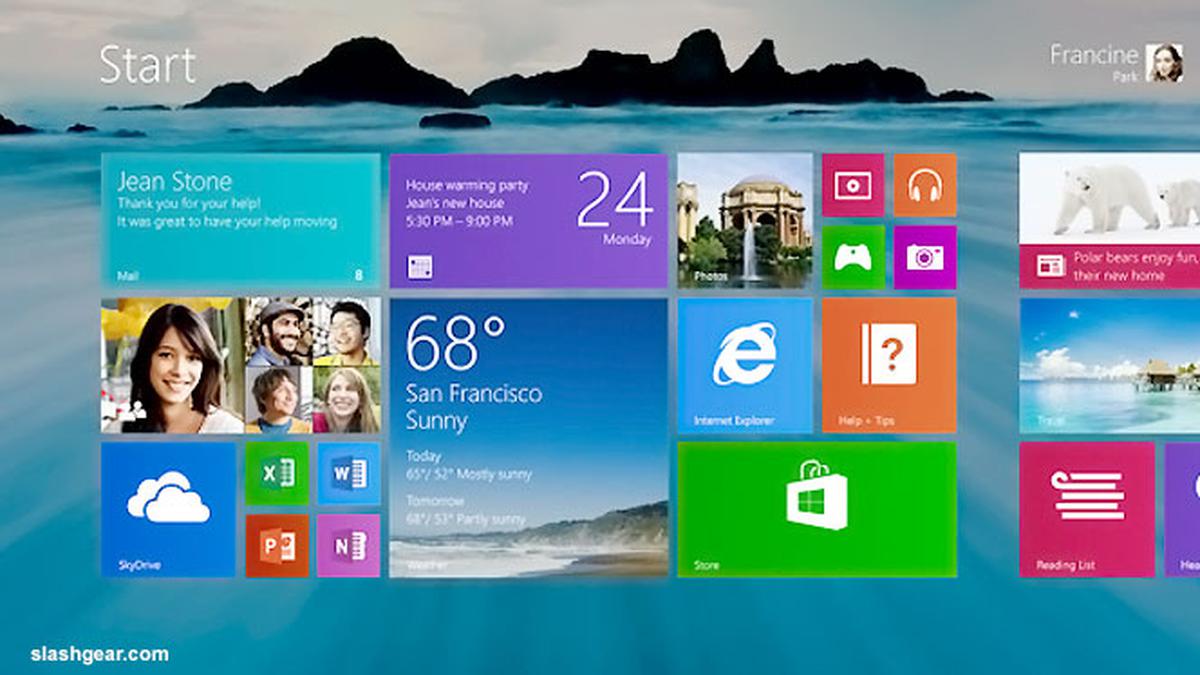Click the calendar icon in the Calendar tile

(420, 267)
